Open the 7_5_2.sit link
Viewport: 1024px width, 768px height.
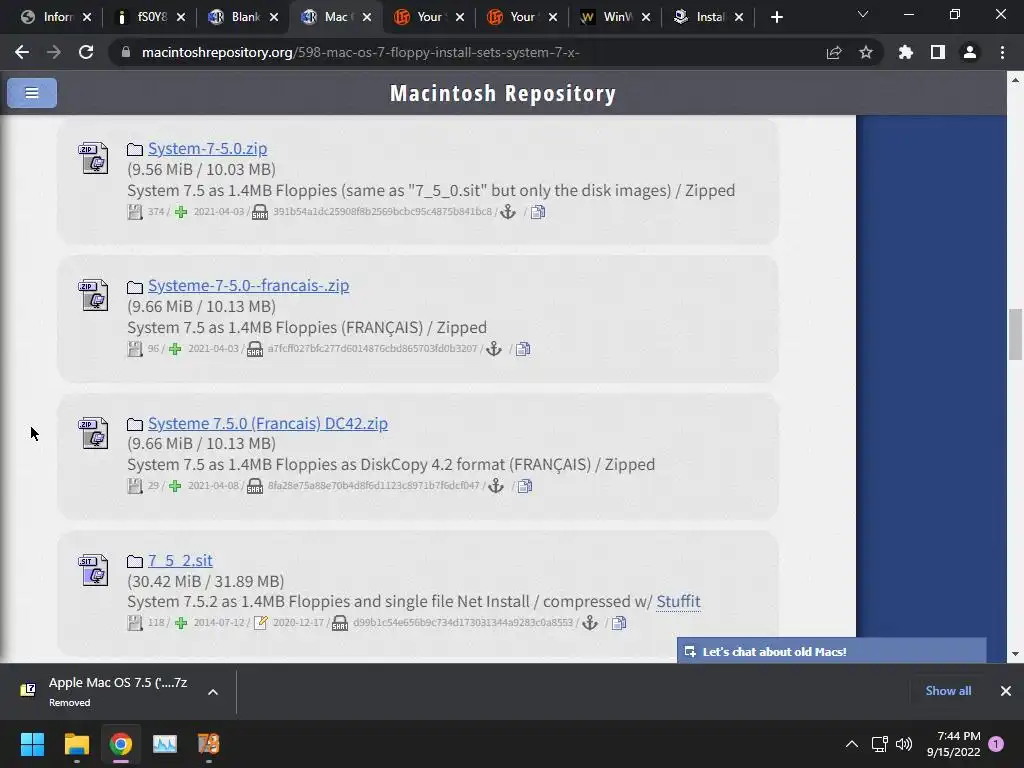click(x=180, y=560)
